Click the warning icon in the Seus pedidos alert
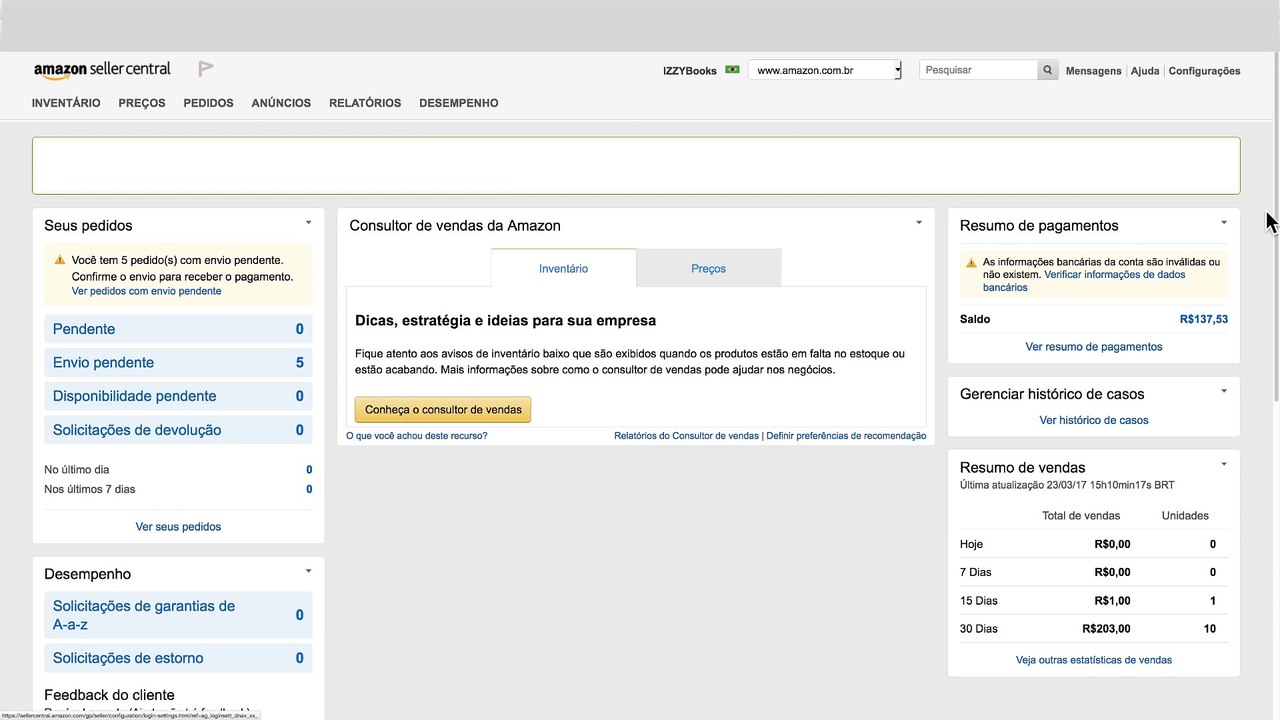1280x720 pixels. 60,260
